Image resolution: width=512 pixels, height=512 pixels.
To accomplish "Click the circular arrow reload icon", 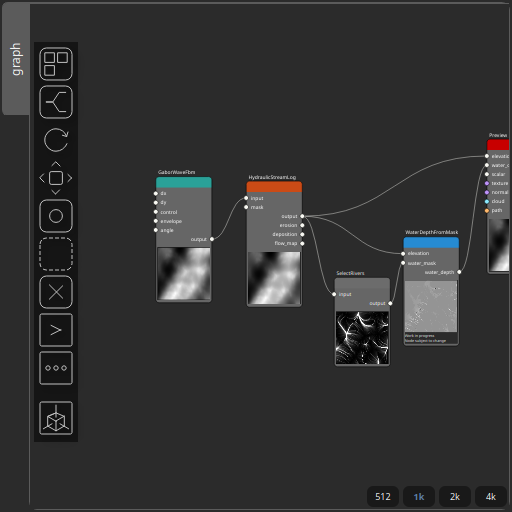I will click(56, 140).
